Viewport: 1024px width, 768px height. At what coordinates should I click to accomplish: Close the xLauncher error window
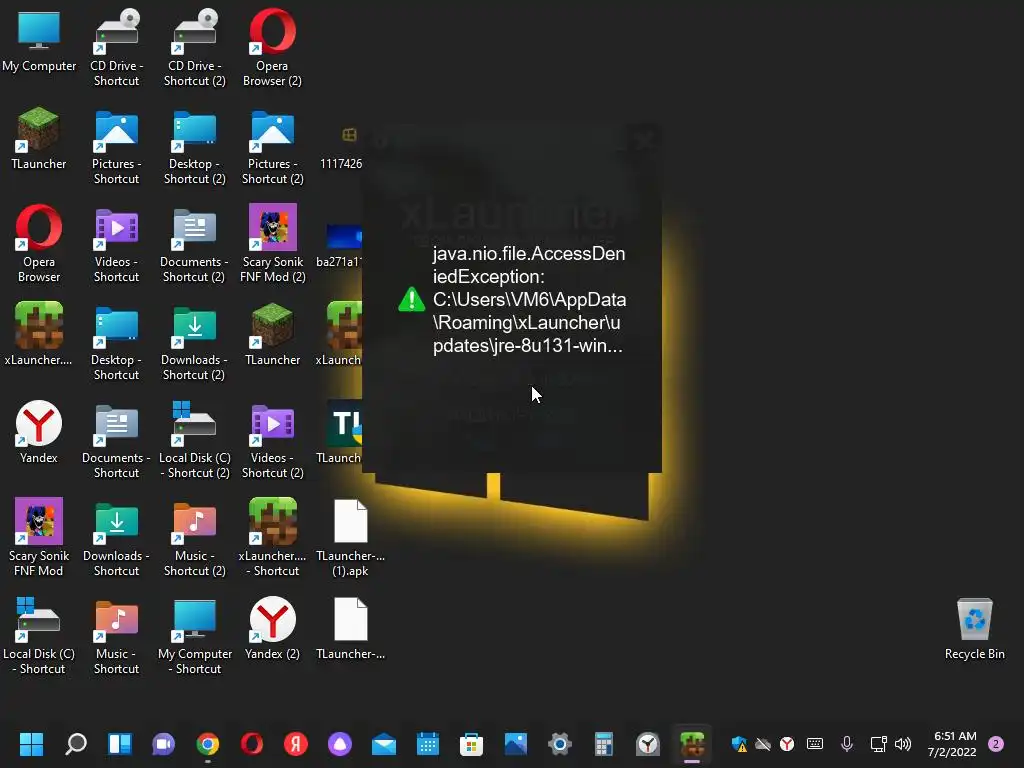tap(645, 138)
